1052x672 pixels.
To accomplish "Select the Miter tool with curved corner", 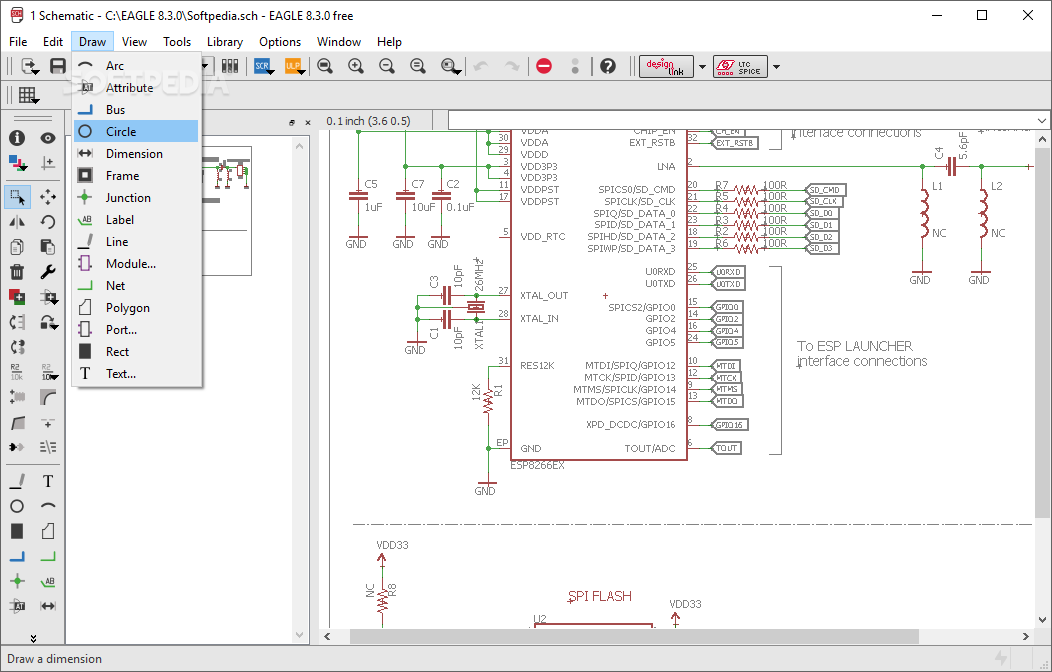I will [x=48, y=398].
